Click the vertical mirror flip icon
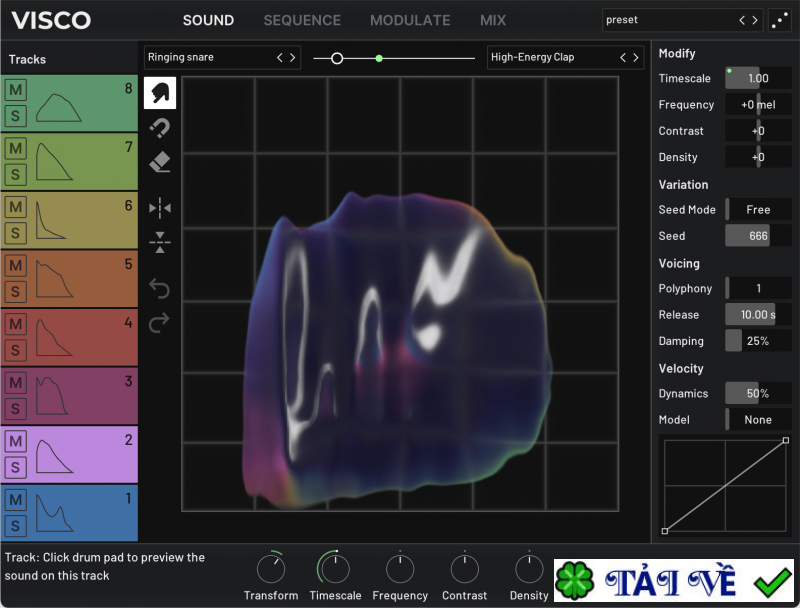Viewport: 800px width, 608px height. tap(160, 241)
